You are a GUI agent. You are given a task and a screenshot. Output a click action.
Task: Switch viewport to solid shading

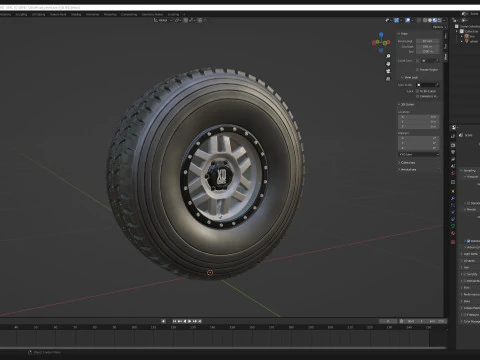(x=430, y=20)
